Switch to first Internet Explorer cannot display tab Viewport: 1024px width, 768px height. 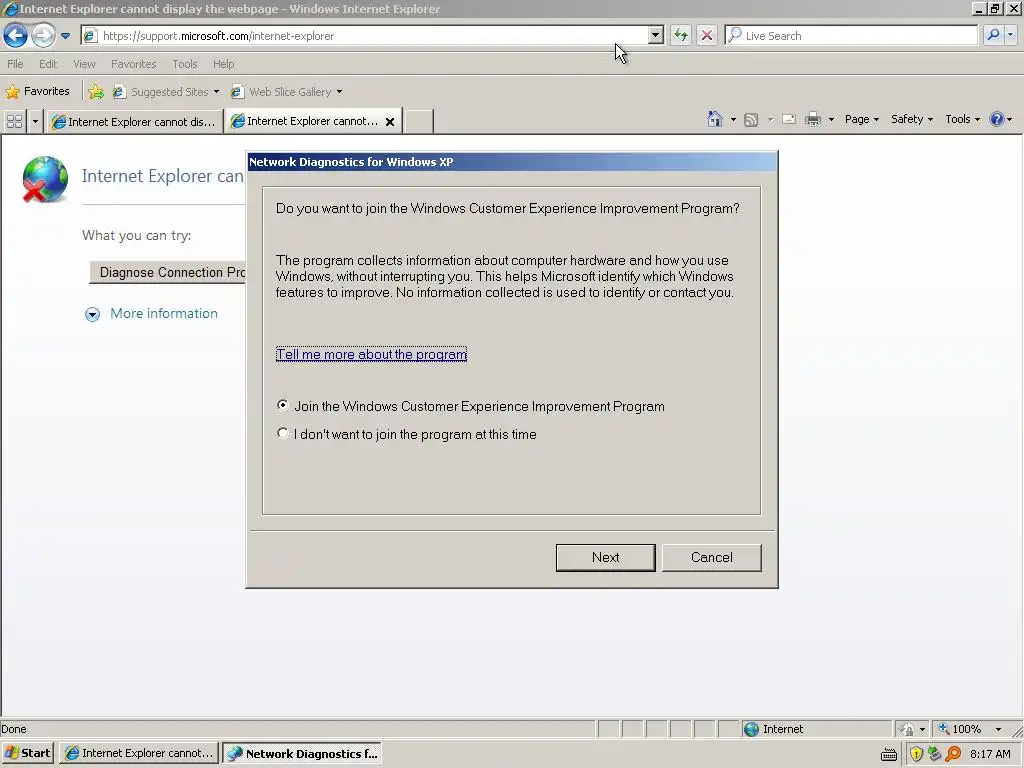[x=134, y=121]
